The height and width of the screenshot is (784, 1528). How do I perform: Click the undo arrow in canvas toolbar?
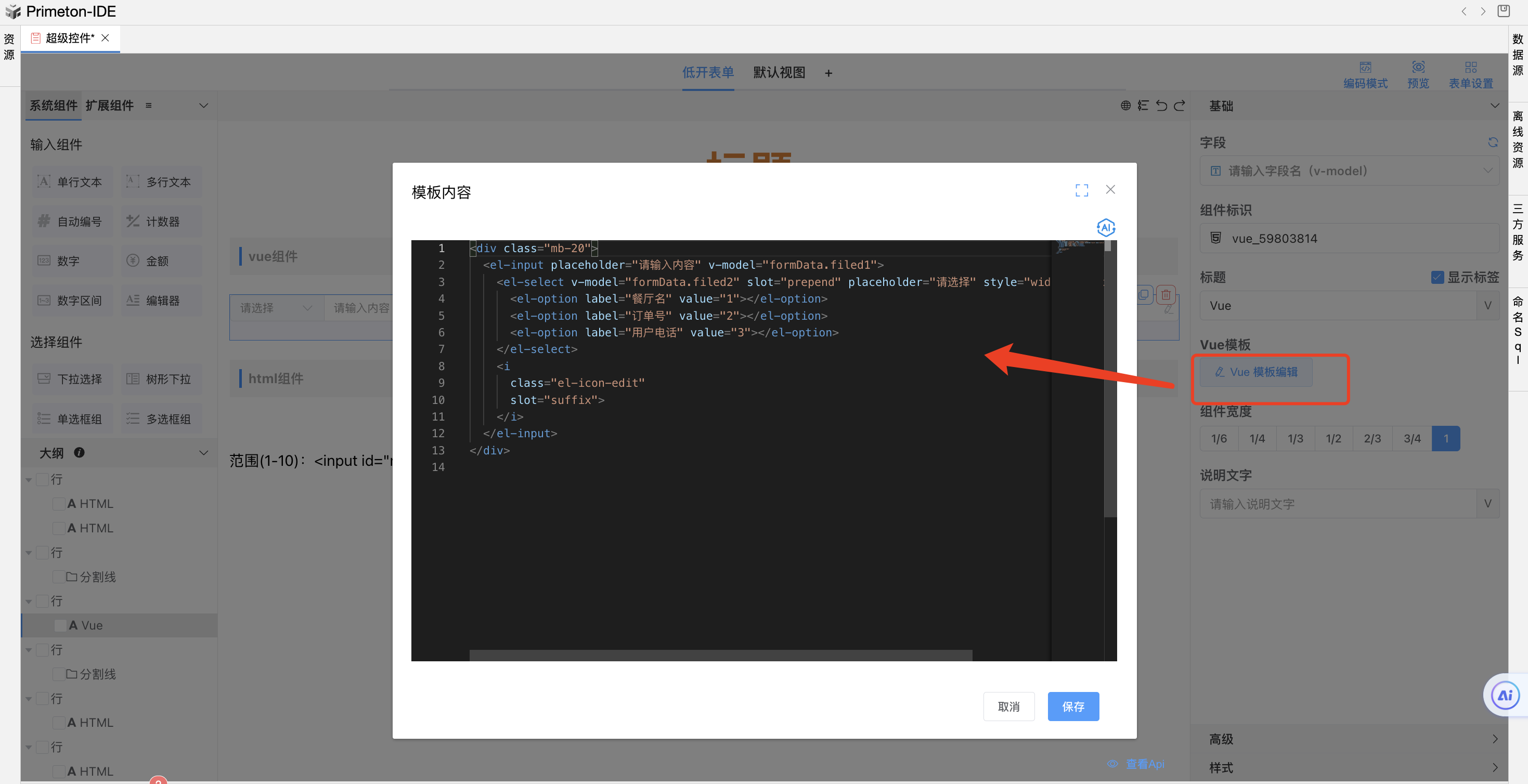[1161, 106]
